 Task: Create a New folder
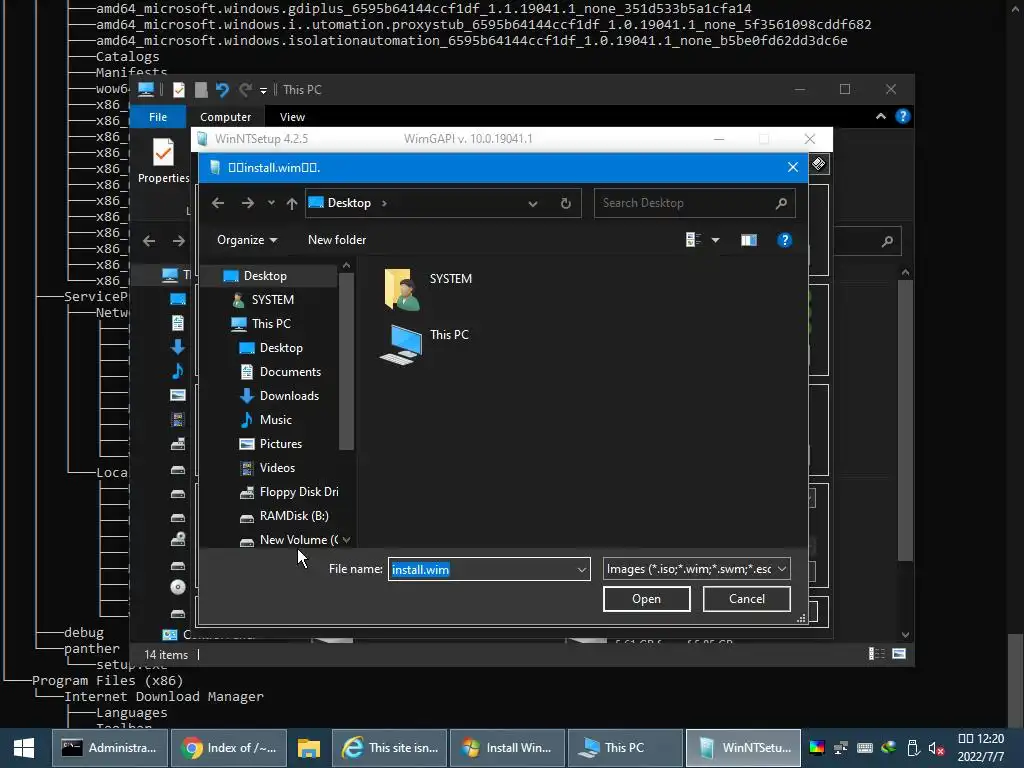coord(337,240)
